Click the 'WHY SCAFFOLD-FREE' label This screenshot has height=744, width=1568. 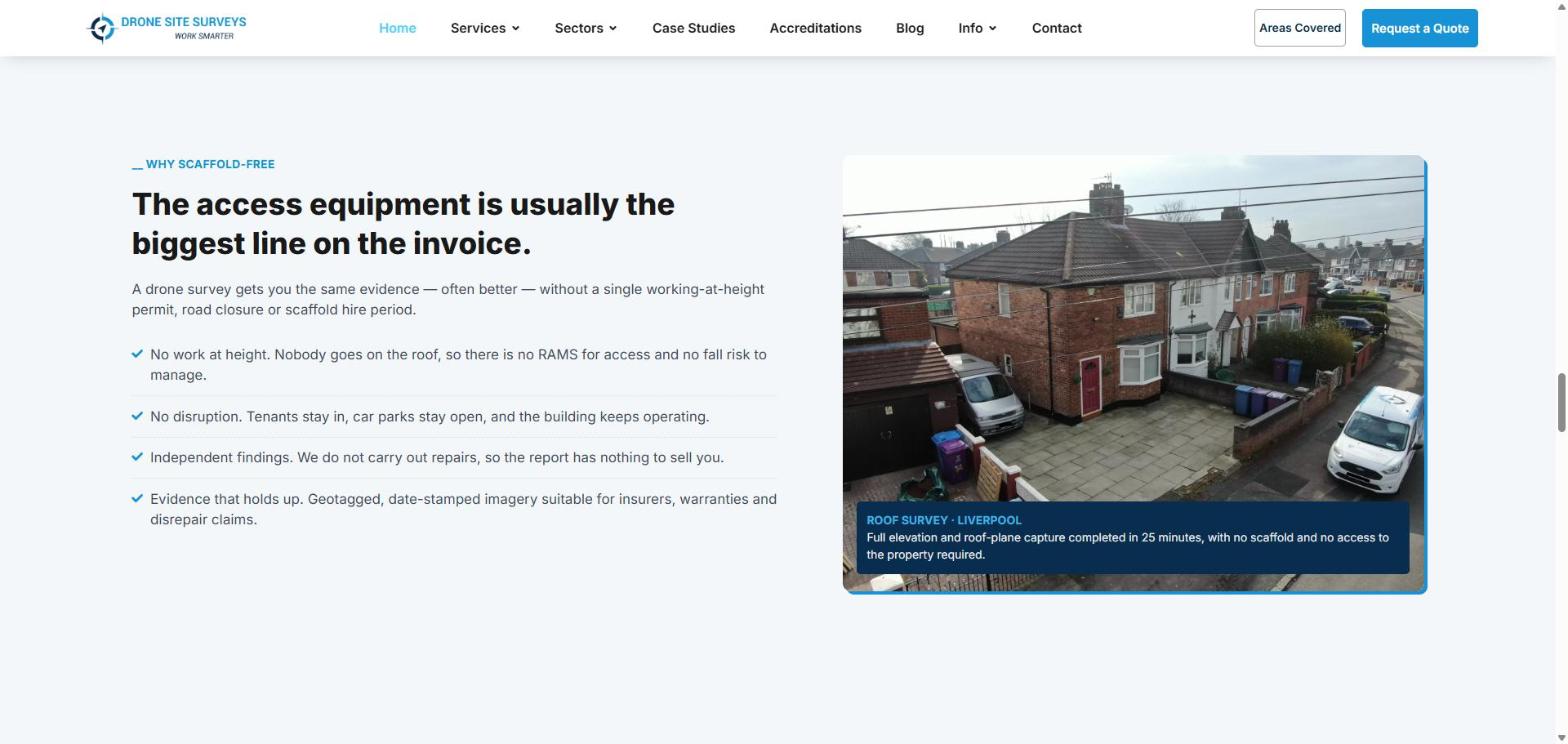click(x=203, y=164)
